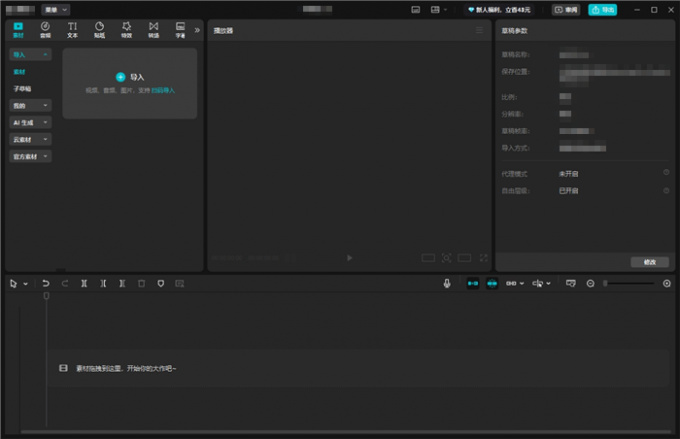This screenshot has height=439, width=680.
Task: Open the 字幕 captions tab
Action: click(x=180, y=30)
